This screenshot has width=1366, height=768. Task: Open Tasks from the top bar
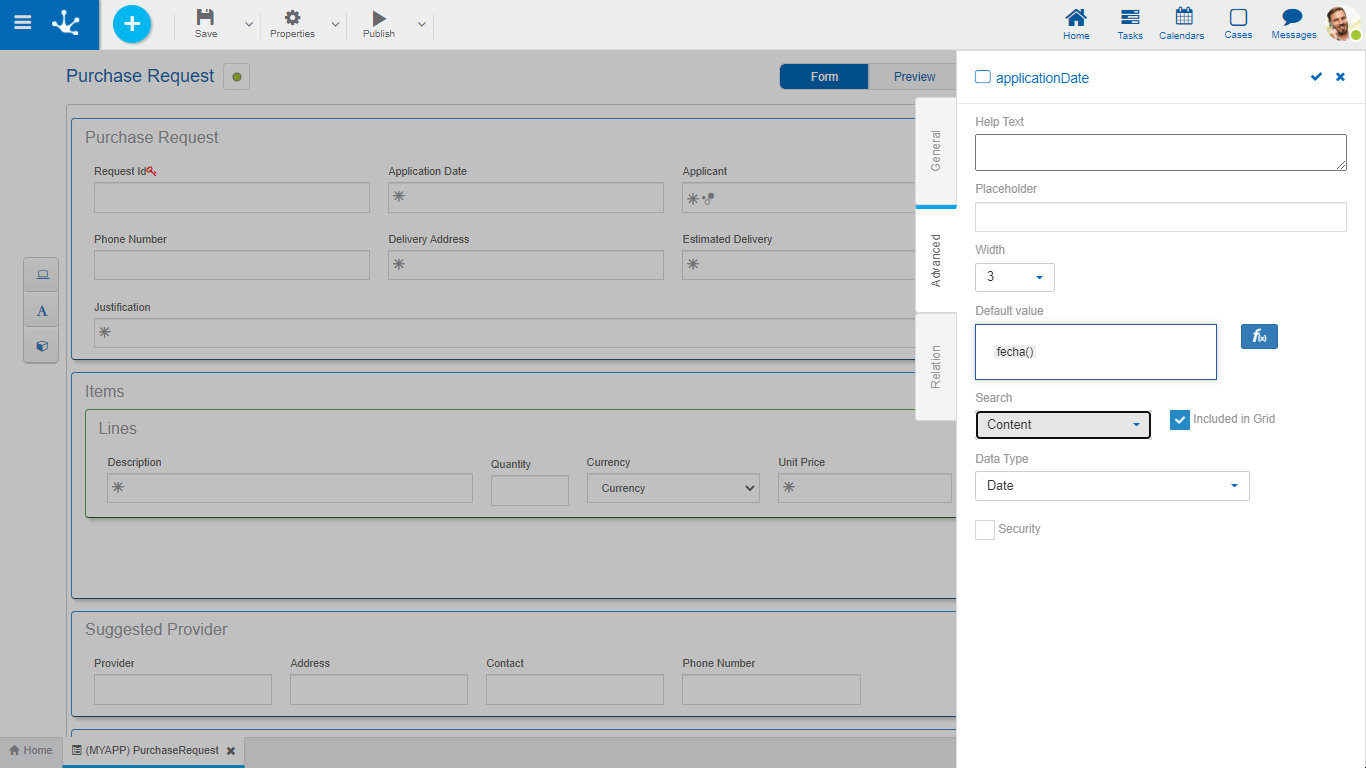coord(1130,24)
